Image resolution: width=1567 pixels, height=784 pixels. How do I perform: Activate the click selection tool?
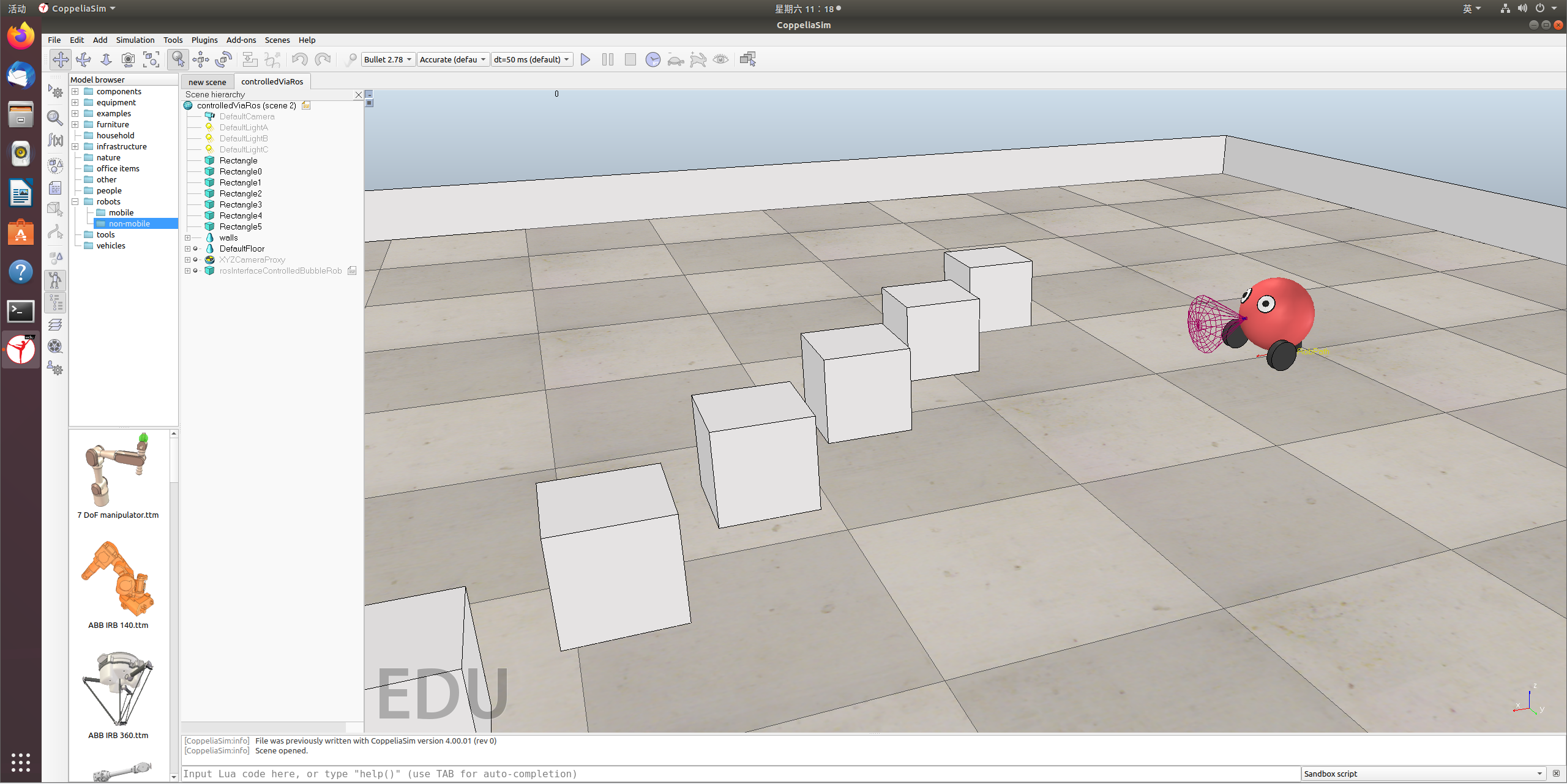[x=178, y=59]
